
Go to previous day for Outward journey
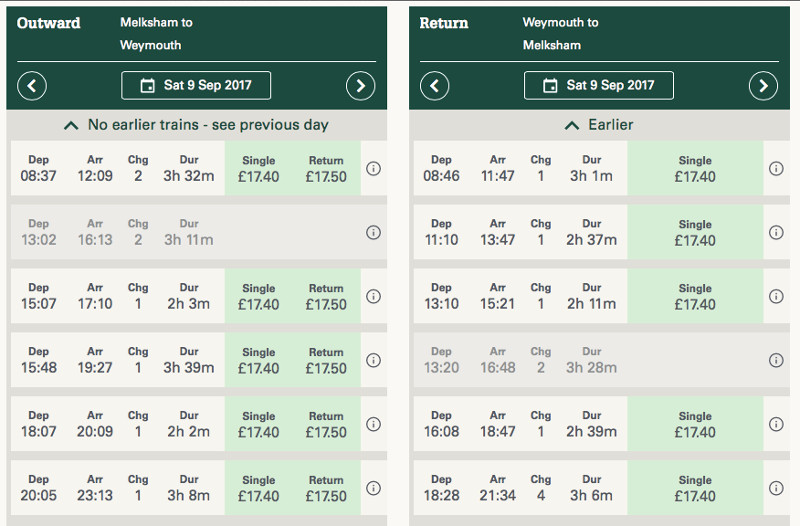tap(32, 86)
